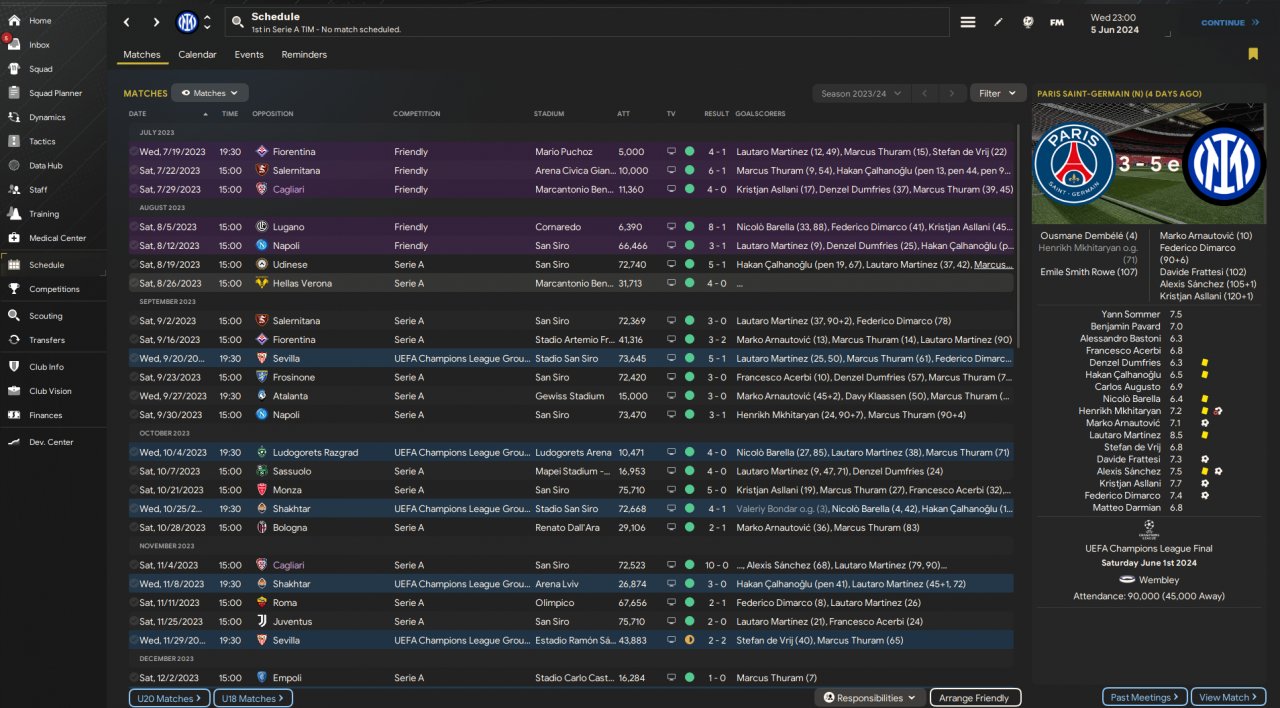This screenshot has width=1280, height=708.
Task: Open the Season 2023/24 dropdown
Action: tap(860, 93)
